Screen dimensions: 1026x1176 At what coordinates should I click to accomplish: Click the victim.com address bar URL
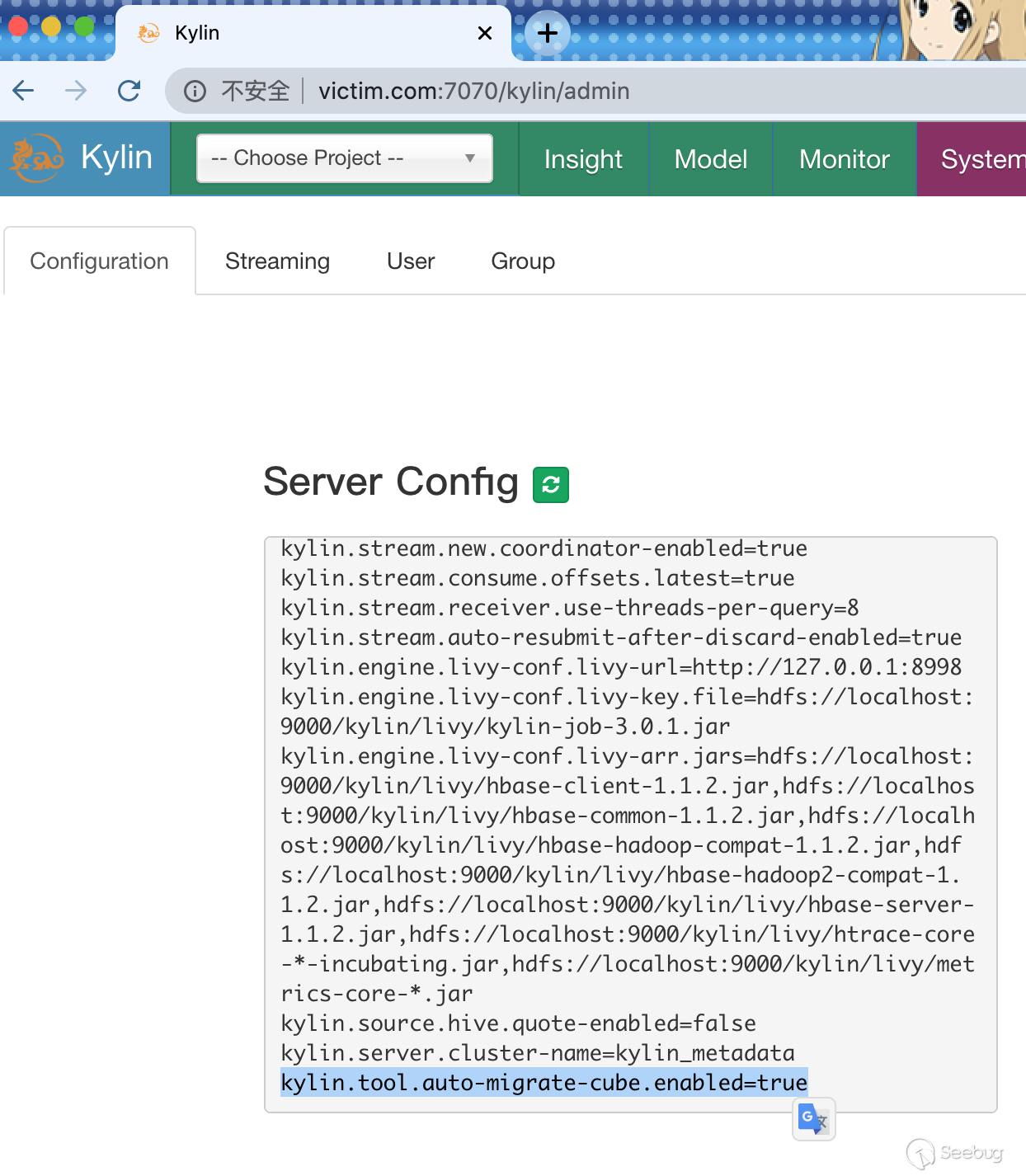[x=473, y=91]
